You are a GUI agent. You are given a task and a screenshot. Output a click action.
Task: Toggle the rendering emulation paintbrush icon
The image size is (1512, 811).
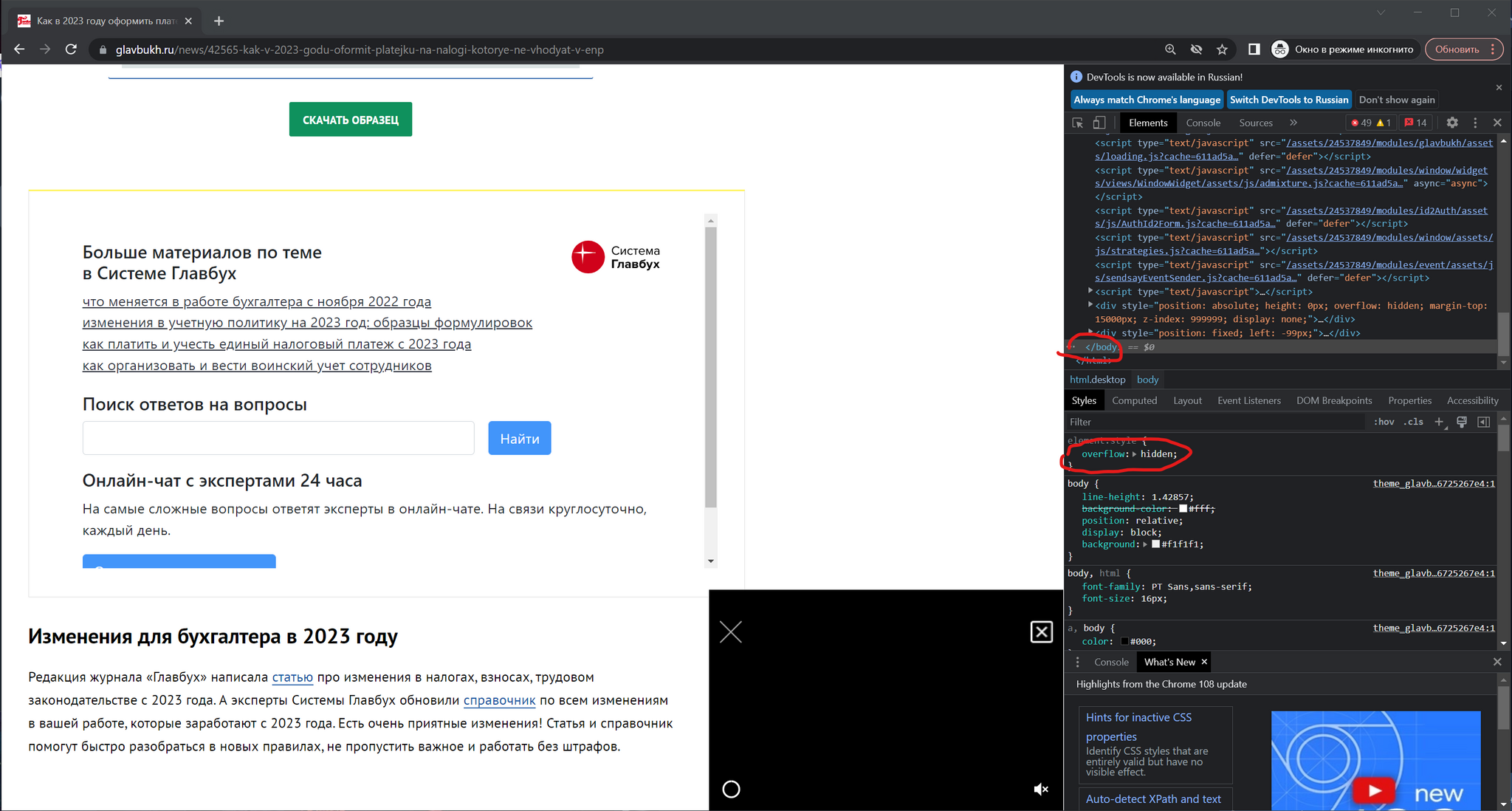coord(1462,422)
